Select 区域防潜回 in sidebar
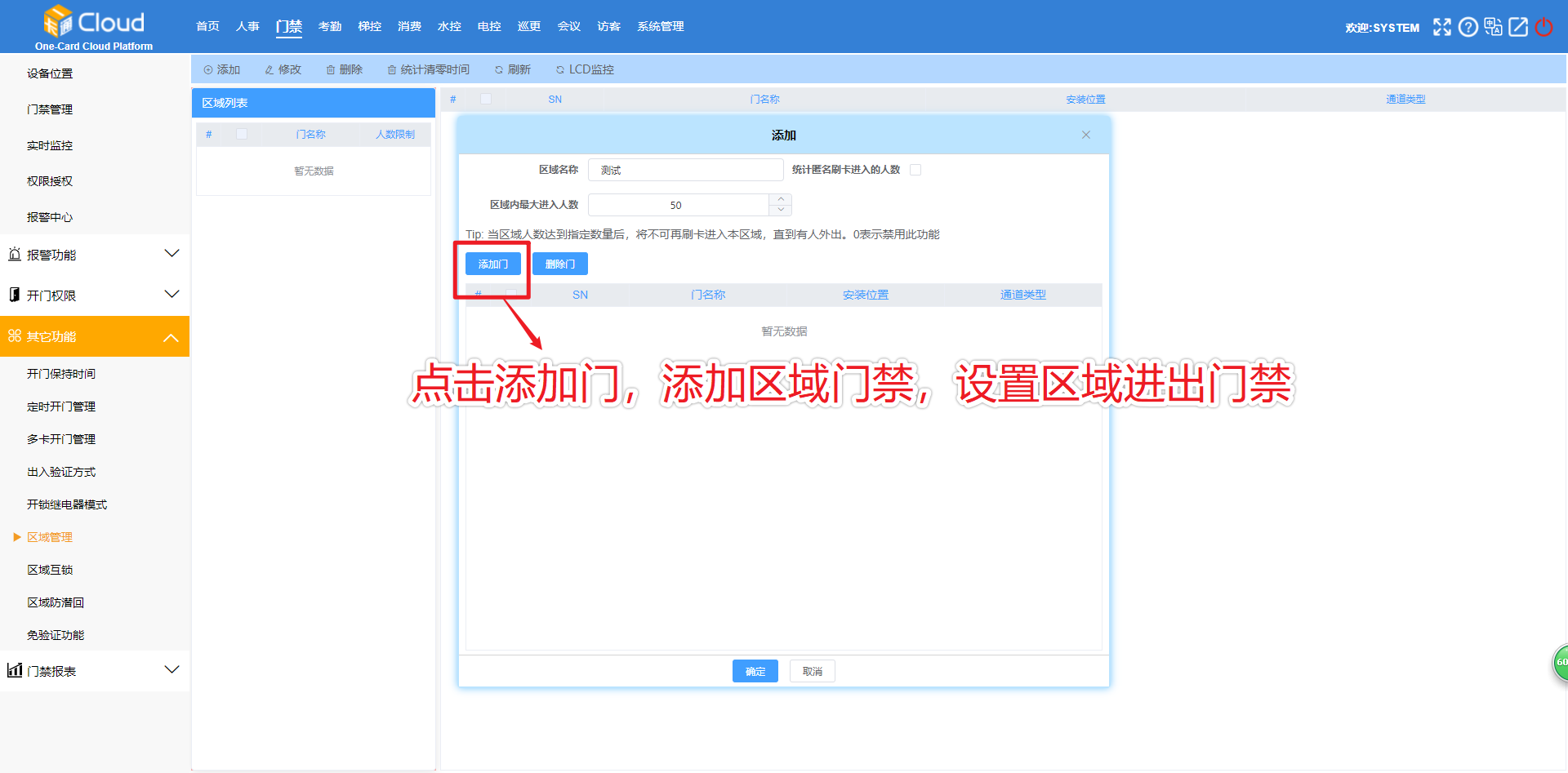Image resolution: width=1568 pixels, height=773 pixels. tap(56, 602)
